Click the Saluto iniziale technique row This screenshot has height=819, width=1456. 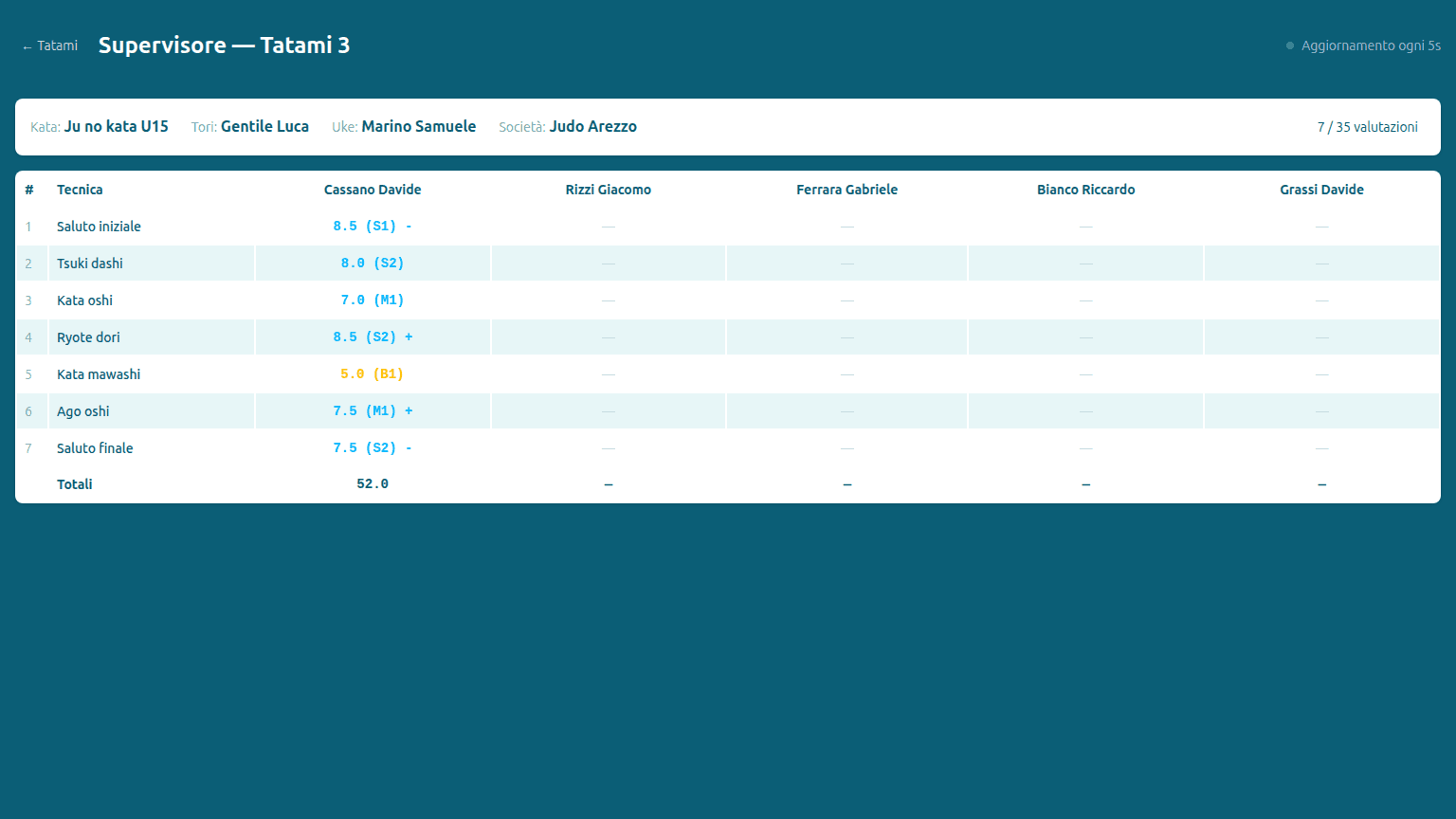[x=728, y=227]
